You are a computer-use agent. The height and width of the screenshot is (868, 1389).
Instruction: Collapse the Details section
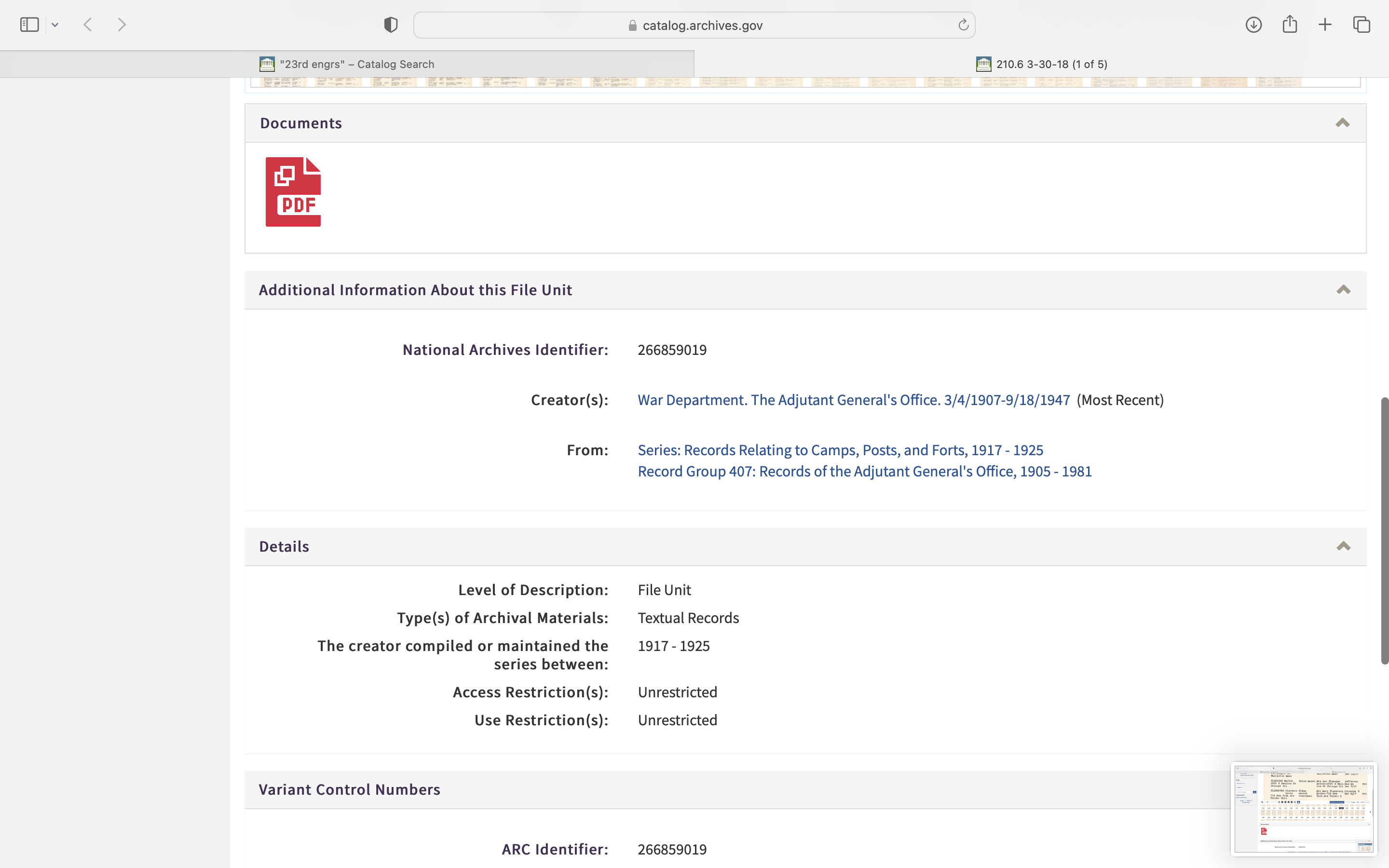(1343, 546)
